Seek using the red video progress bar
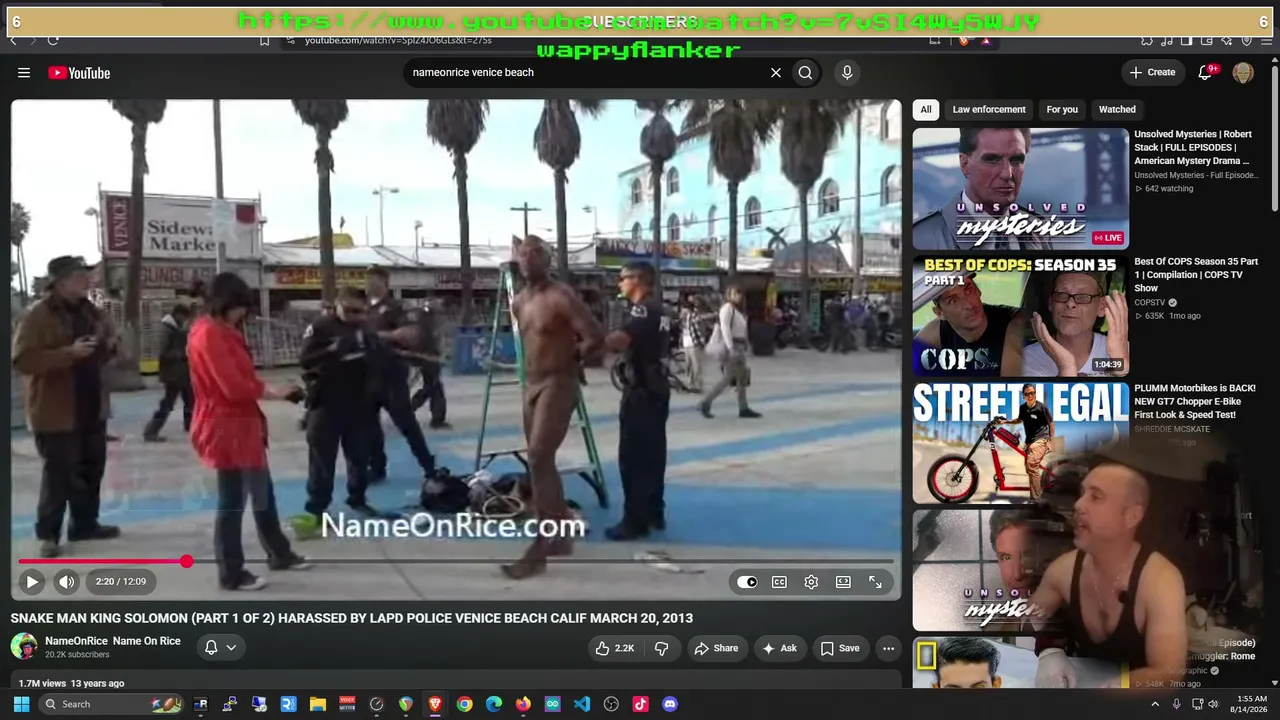The height and width of the screenshot is (720, 1280). 456,561
